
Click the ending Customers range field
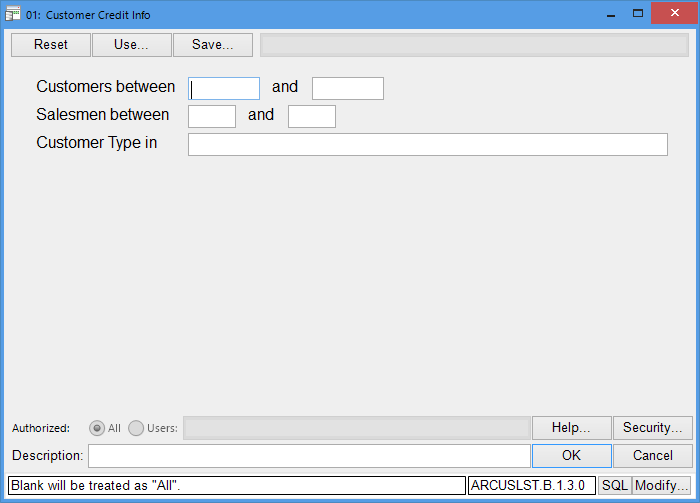pyautogui.click(x=347, y=89)
